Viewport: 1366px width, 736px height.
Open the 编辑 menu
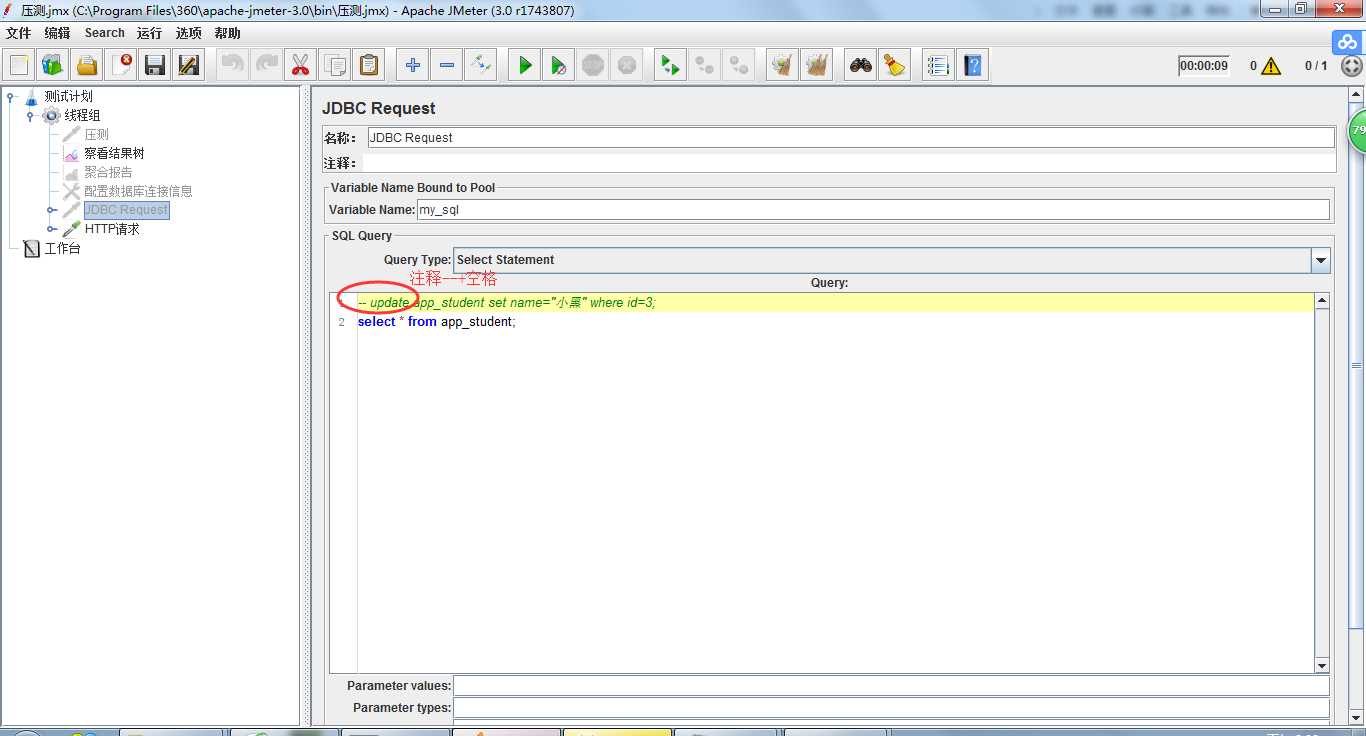coord(57,33)
